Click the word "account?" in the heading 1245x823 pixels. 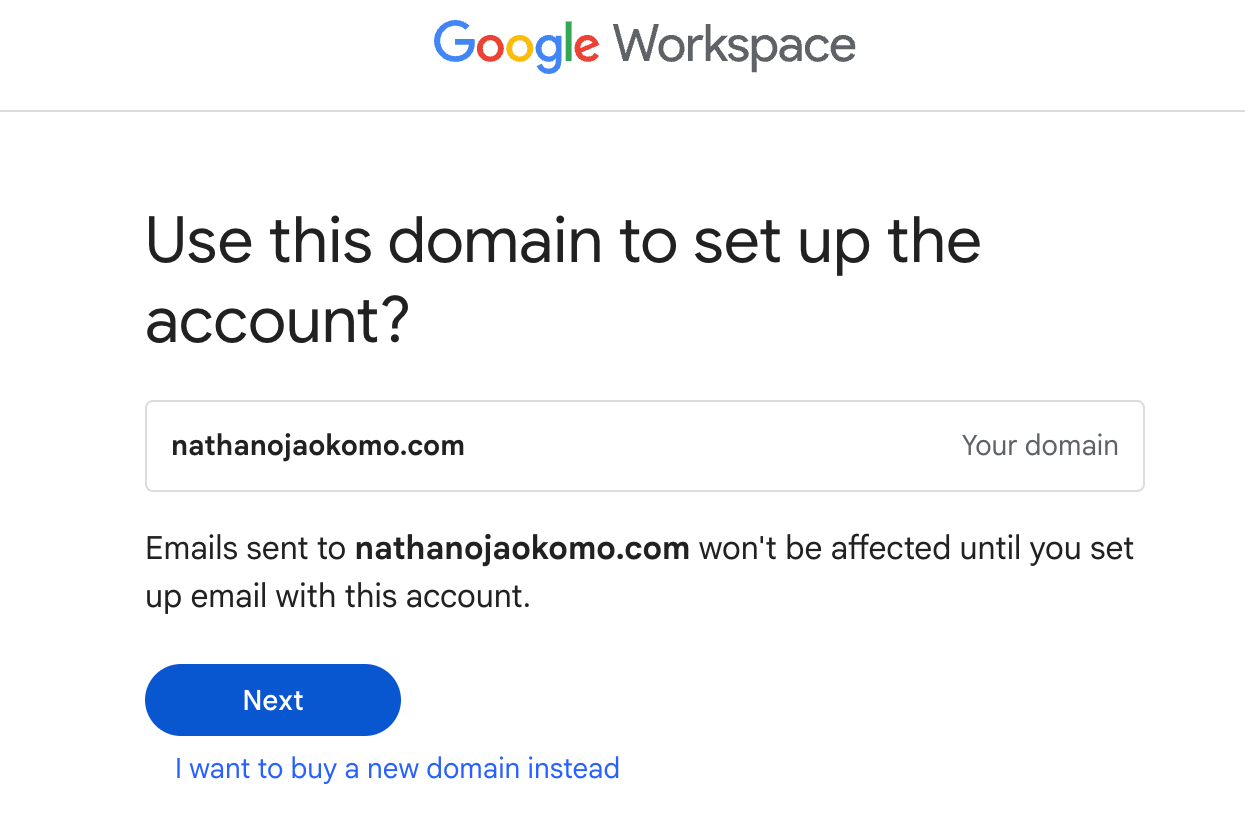coord(278,320)
